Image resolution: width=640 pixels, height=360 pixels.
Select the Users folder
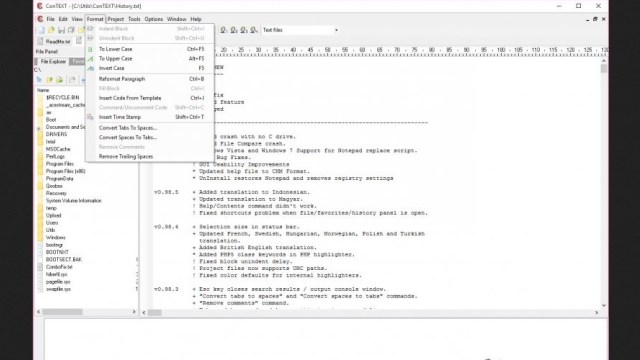[x=52, y=222]
